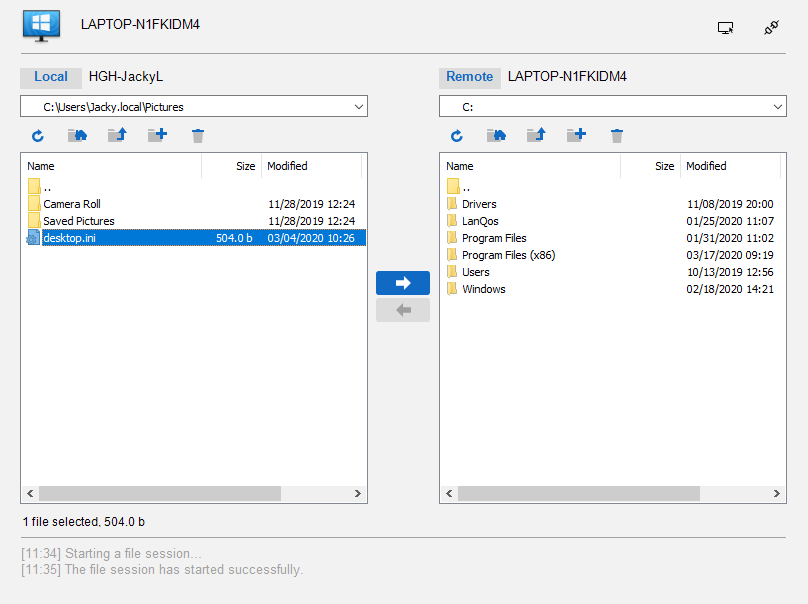808x604 pixels.
Task: Delete selected item in Remote pane
Action: tap(617, 136)
